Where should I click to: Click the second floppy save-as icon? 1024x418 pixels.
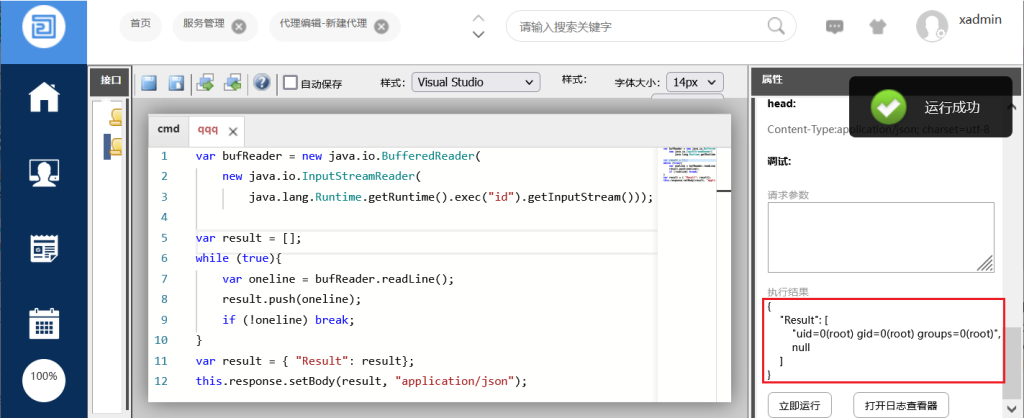176,83
